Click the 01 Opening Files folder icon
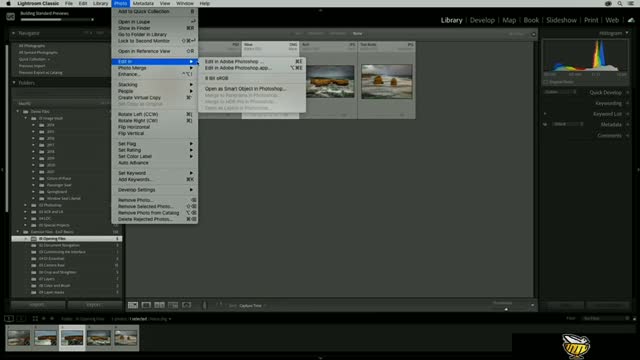 pyautogui.click(x=34, y=239)
